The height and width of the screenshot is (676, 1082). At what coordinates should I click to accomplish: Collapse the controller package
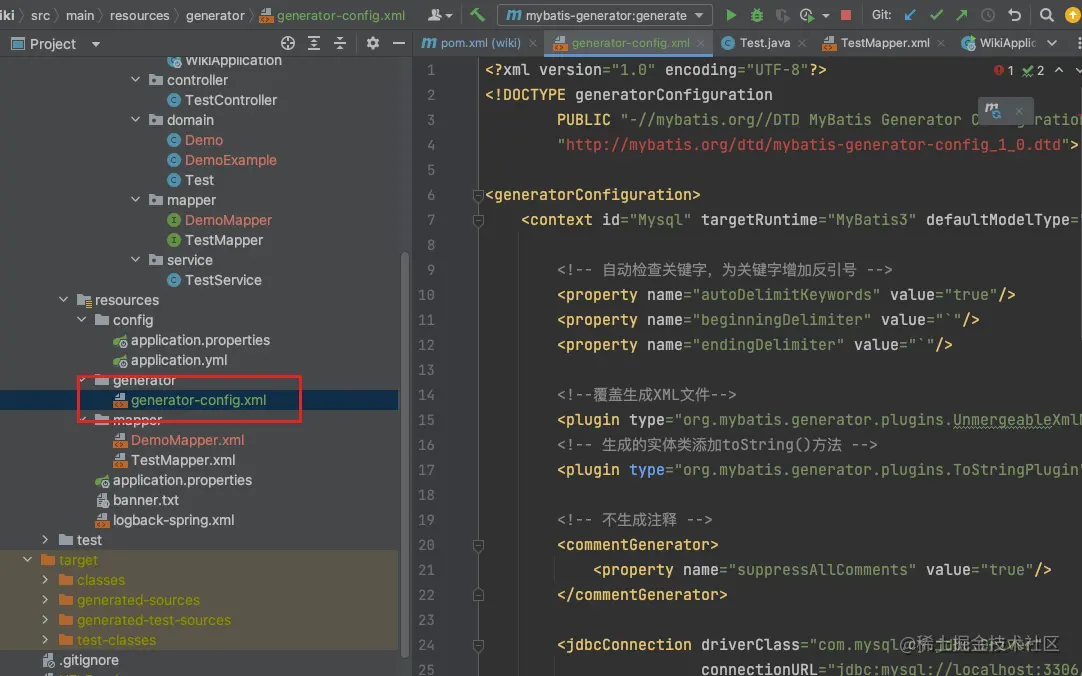click(136, 80)
